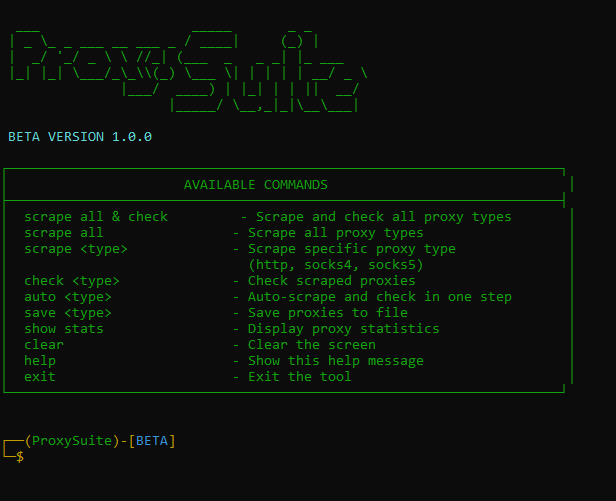The height and width of the screenshot is (501, 616).
Task: Click the 'scrape all' command row
Action: pyautogui.click(x=64, y=233)
